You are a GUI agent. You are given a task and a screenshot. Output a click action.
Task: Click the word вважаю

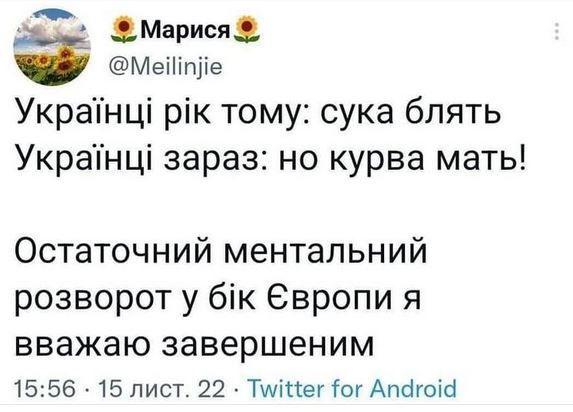pos(81,344)
